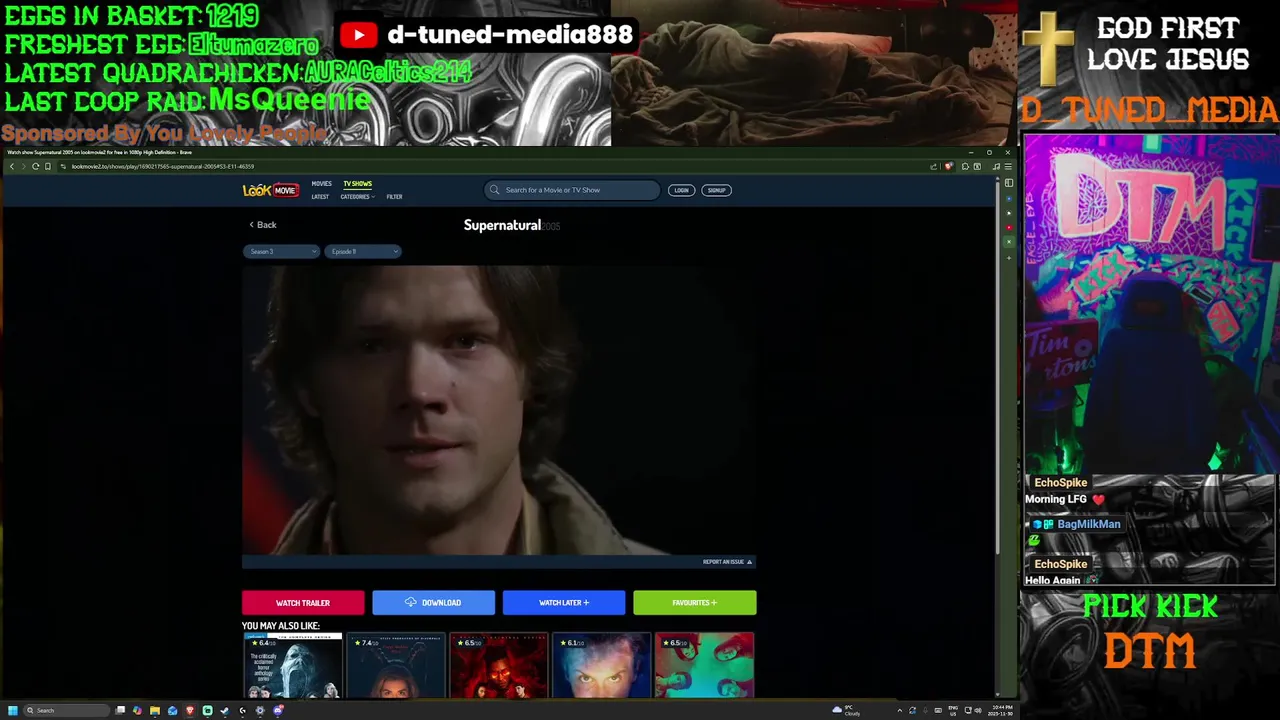Click the Windows taskbar Search box
The image size is (1280, 720).
coord(66,710)
